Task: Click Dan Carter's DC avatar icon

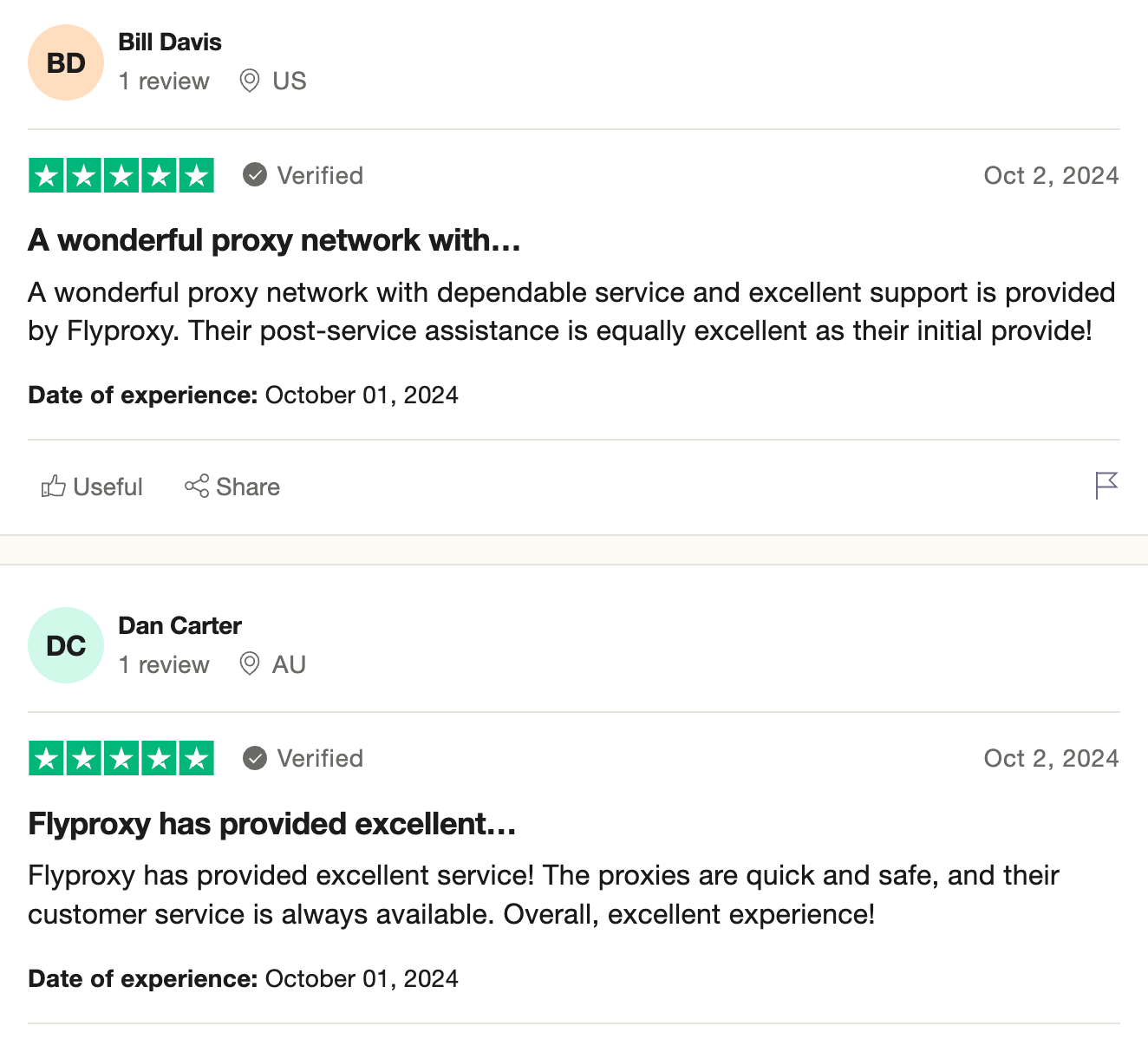Action: click(65, 644)
